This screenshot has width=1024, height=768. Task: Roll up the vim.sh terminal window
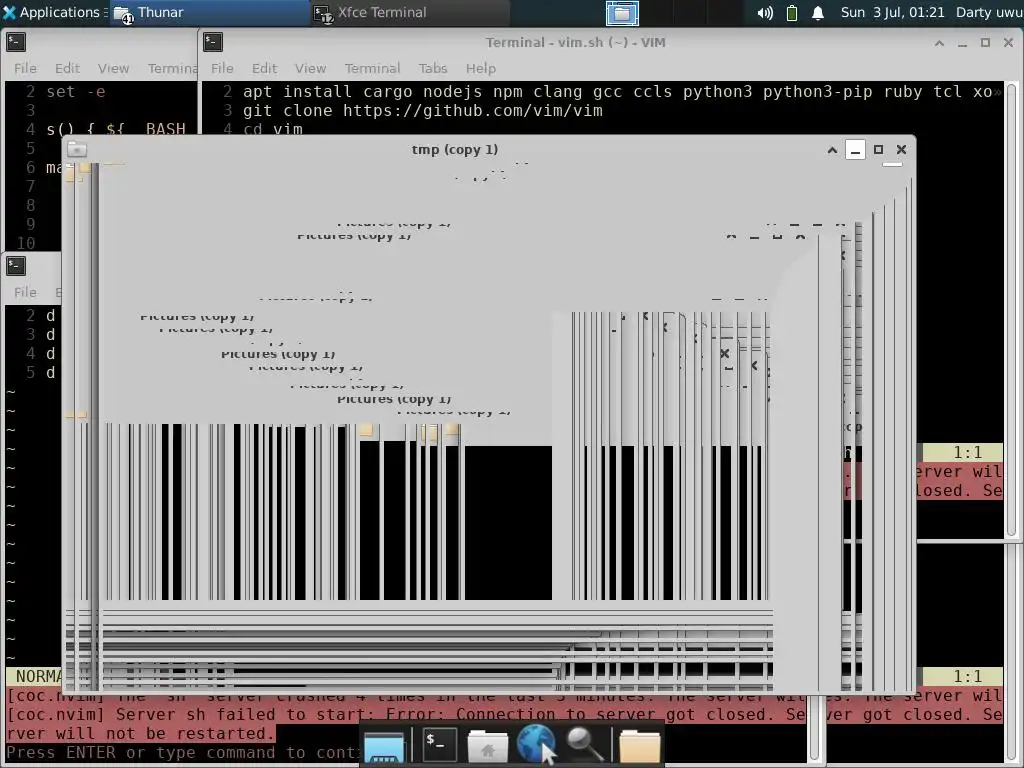[x=939, y=42]
